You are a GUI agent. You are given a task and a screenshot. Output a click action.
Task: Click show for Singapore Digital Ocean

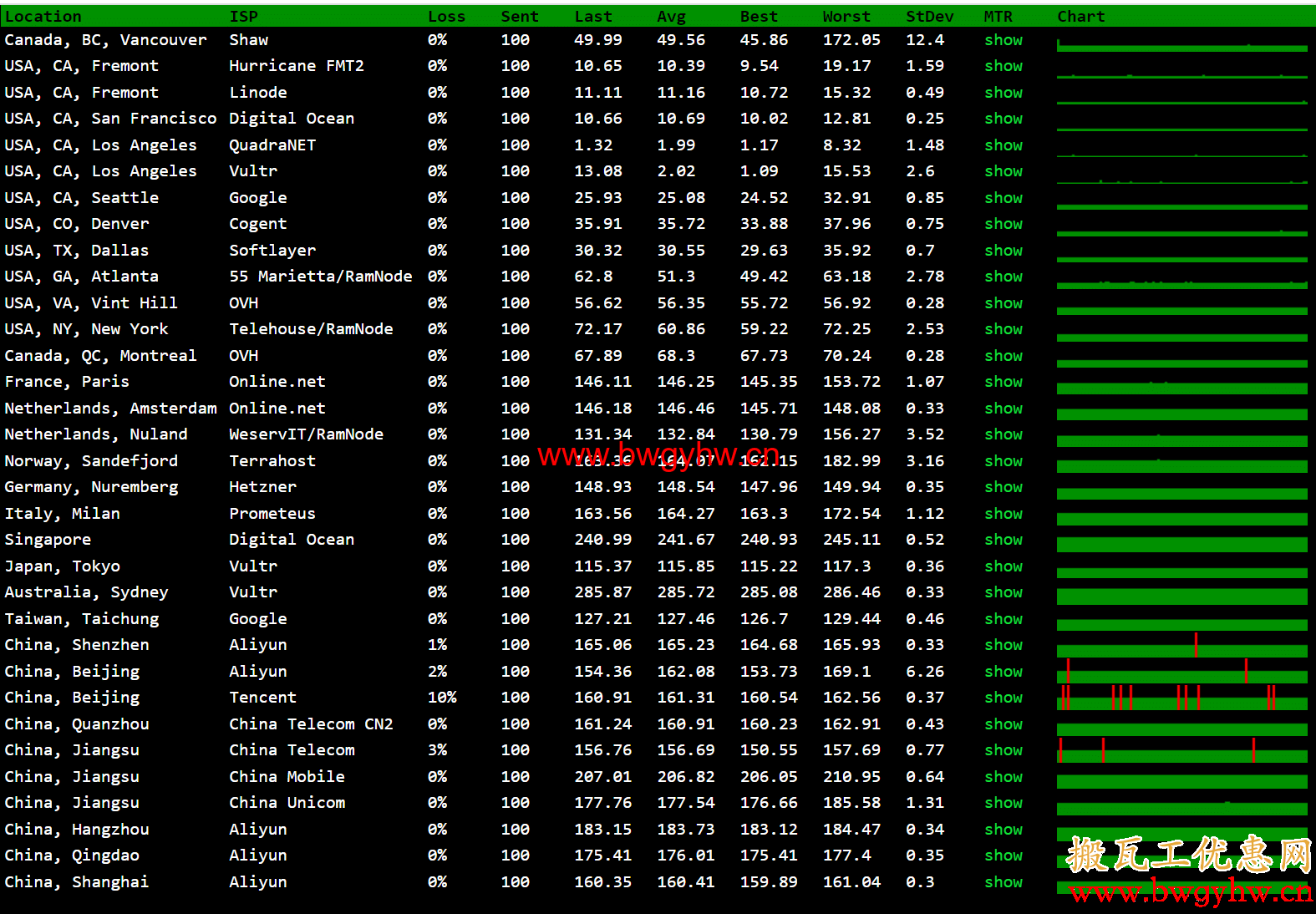pyautogui.click(x=1004, y=540)
